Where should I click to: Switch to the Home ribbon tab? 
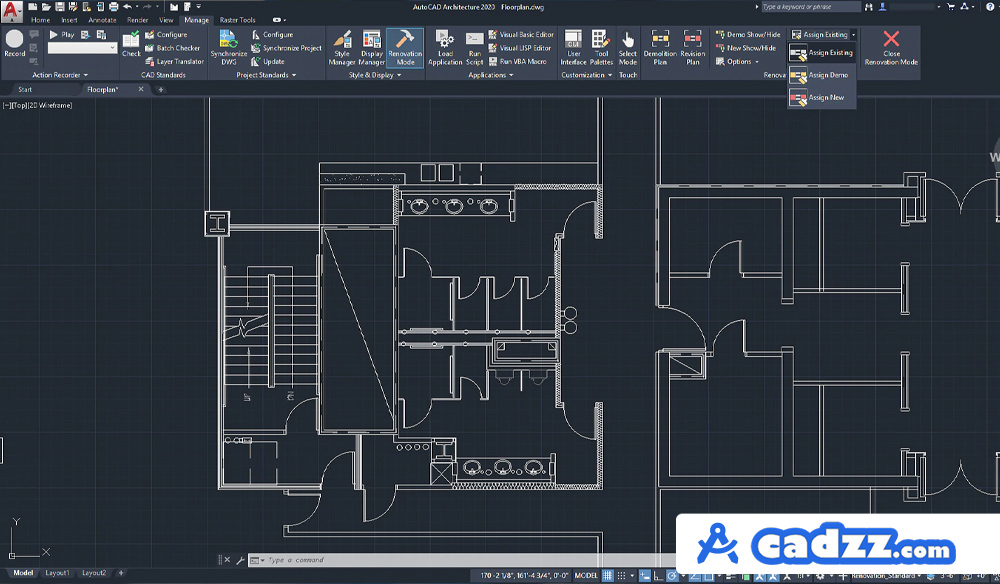point(40,20)
